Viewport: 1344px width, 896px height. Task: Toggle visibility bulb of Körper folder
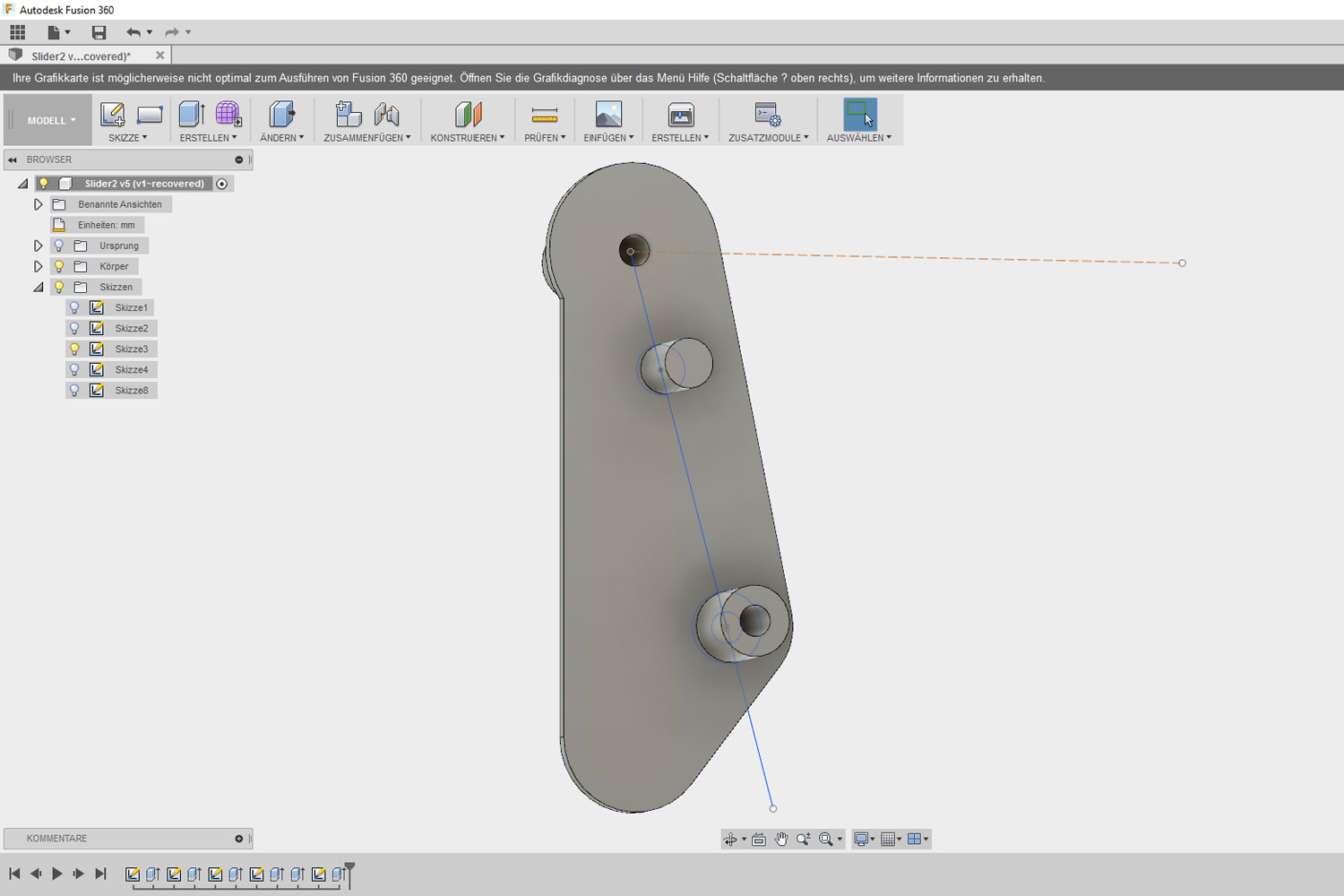tap(59, 266)
